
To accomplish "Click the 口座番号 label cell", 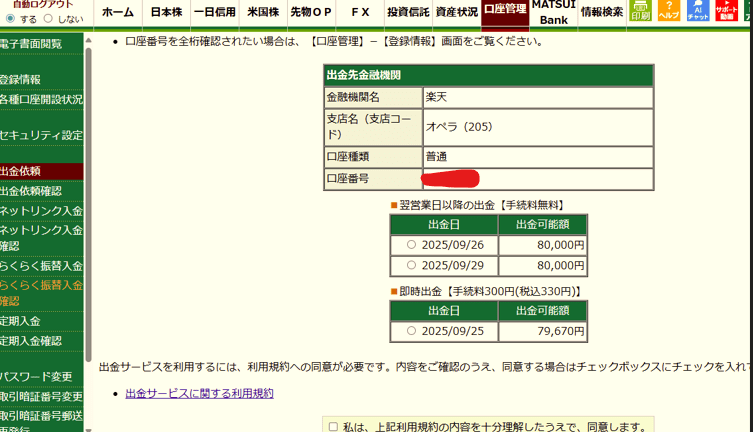I will pos(373,179).
